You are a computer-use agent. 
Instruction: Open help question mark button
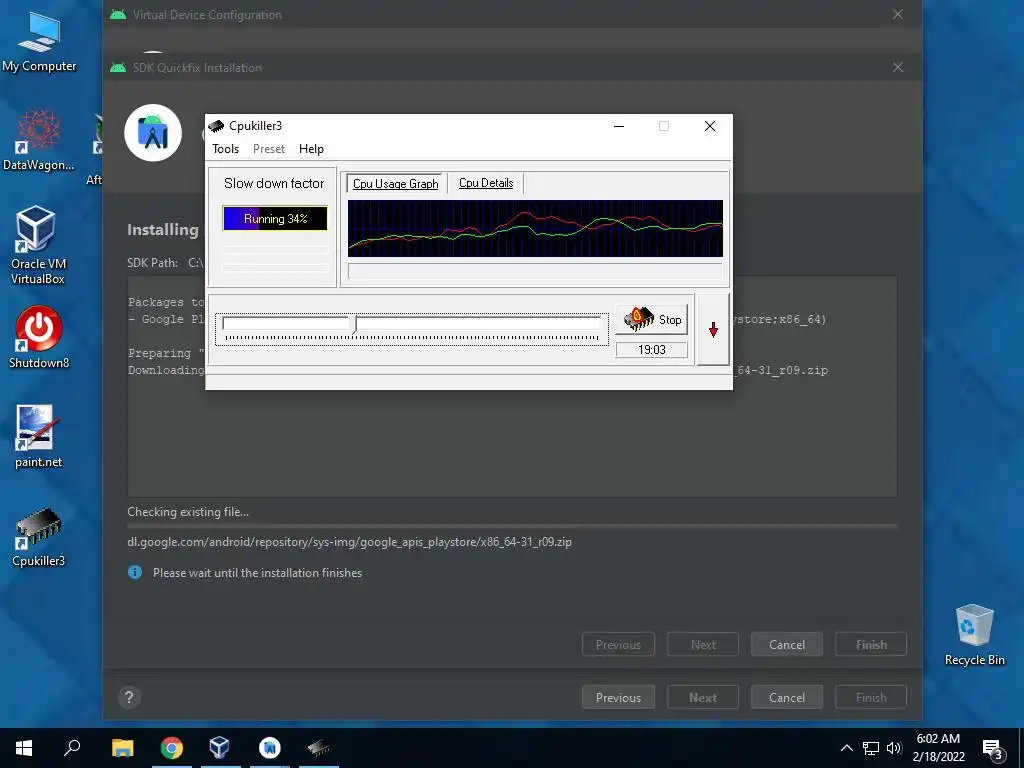[129, 697]
